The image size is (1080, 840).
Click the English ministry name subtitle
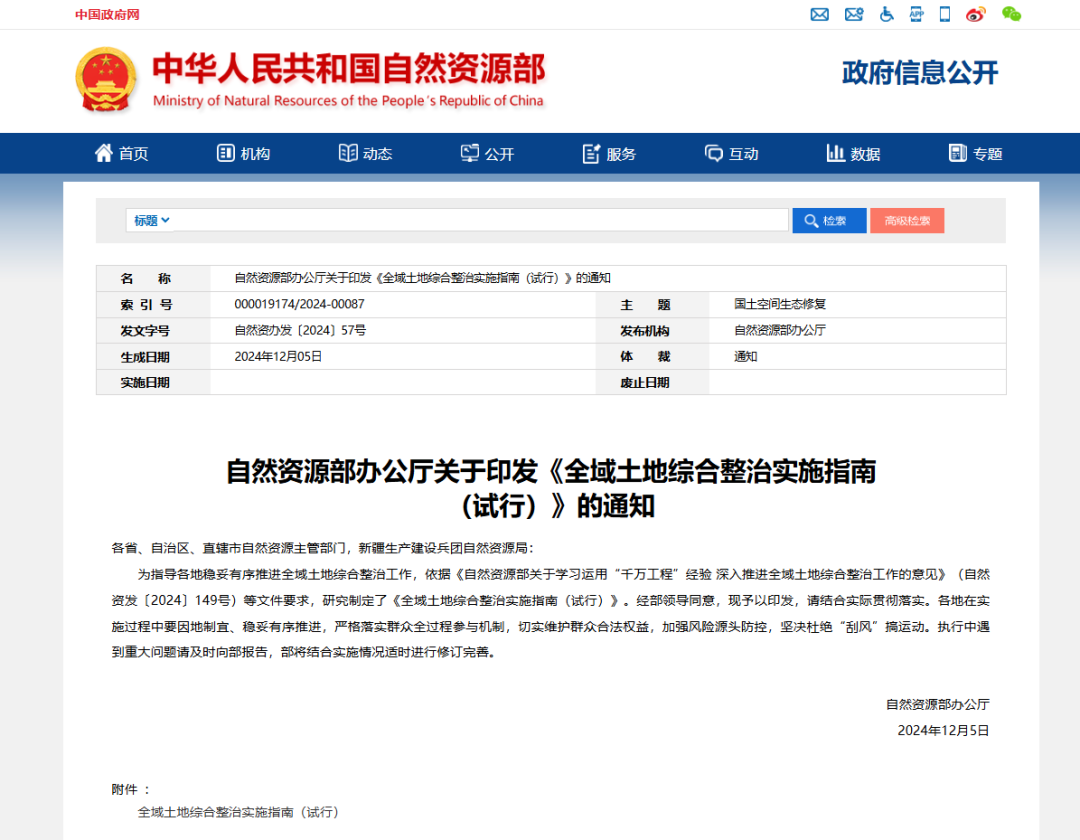[349, 101]
